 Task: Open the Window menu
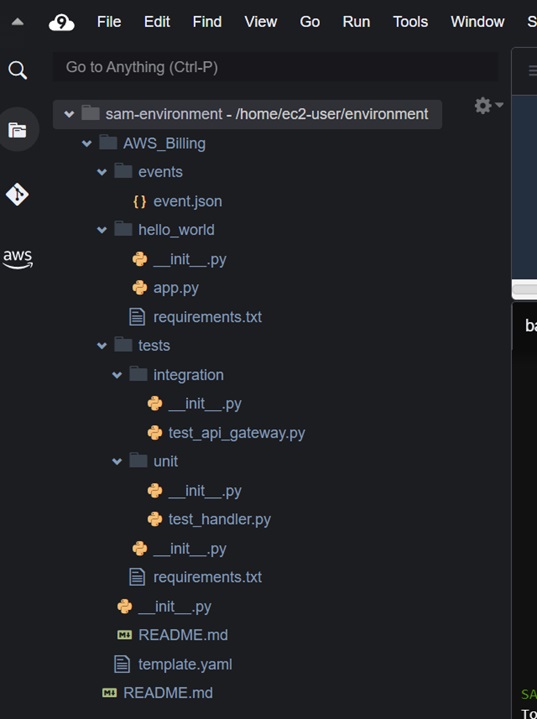coord(477,22)
